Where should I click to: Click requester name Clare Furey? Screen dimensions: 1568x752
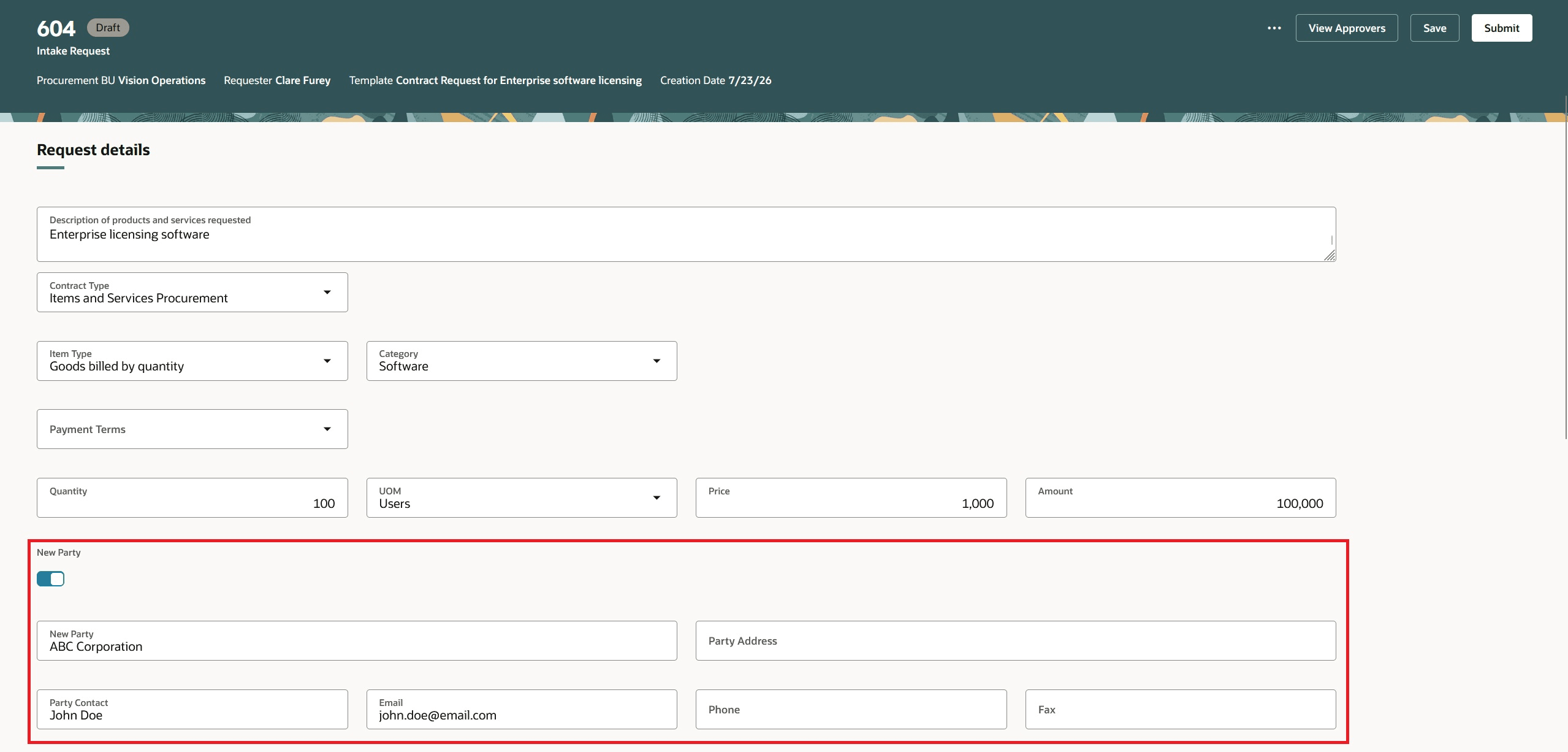point(303,80)
